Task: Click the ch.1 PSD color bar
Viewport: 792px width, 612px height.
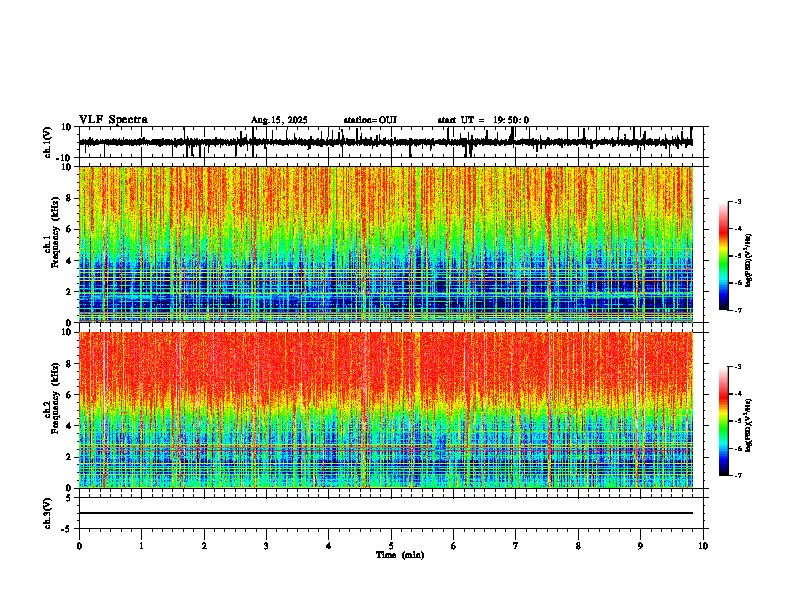Action: pyautogui.click(x=724, y=256)
